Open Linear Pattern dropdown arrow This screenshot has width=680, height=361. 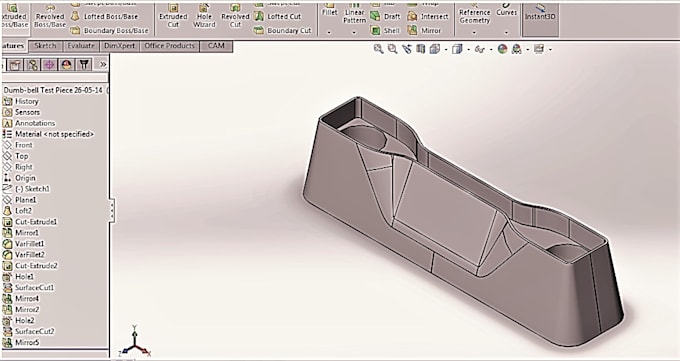point(354,33)
